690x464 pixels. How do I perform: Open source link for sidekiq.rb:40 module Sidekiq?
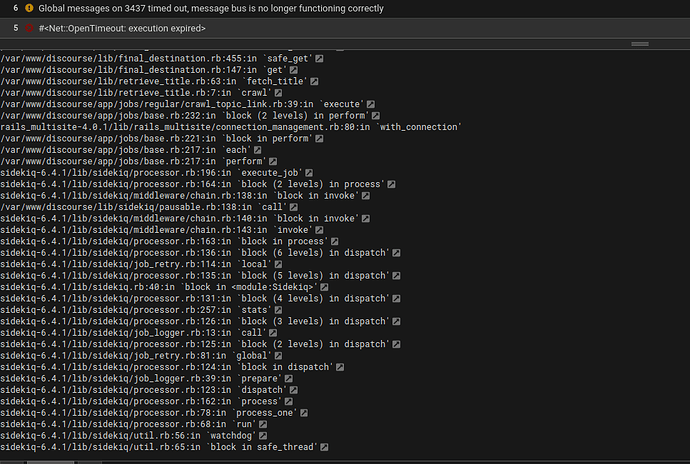pyautogui.click(x=324, y=287)
